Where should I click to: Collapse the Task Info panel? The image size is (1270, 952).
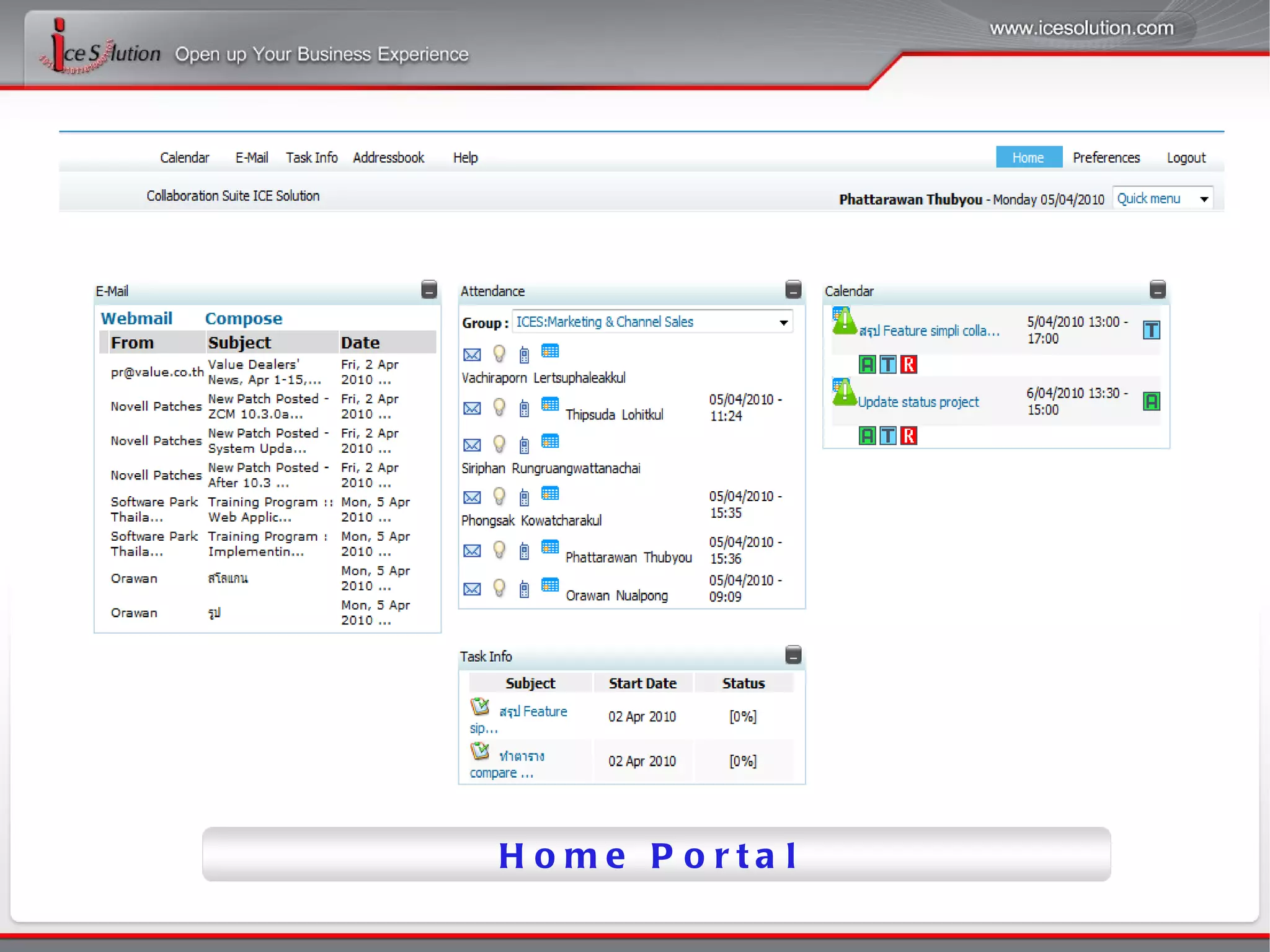(x=793, y=655)
